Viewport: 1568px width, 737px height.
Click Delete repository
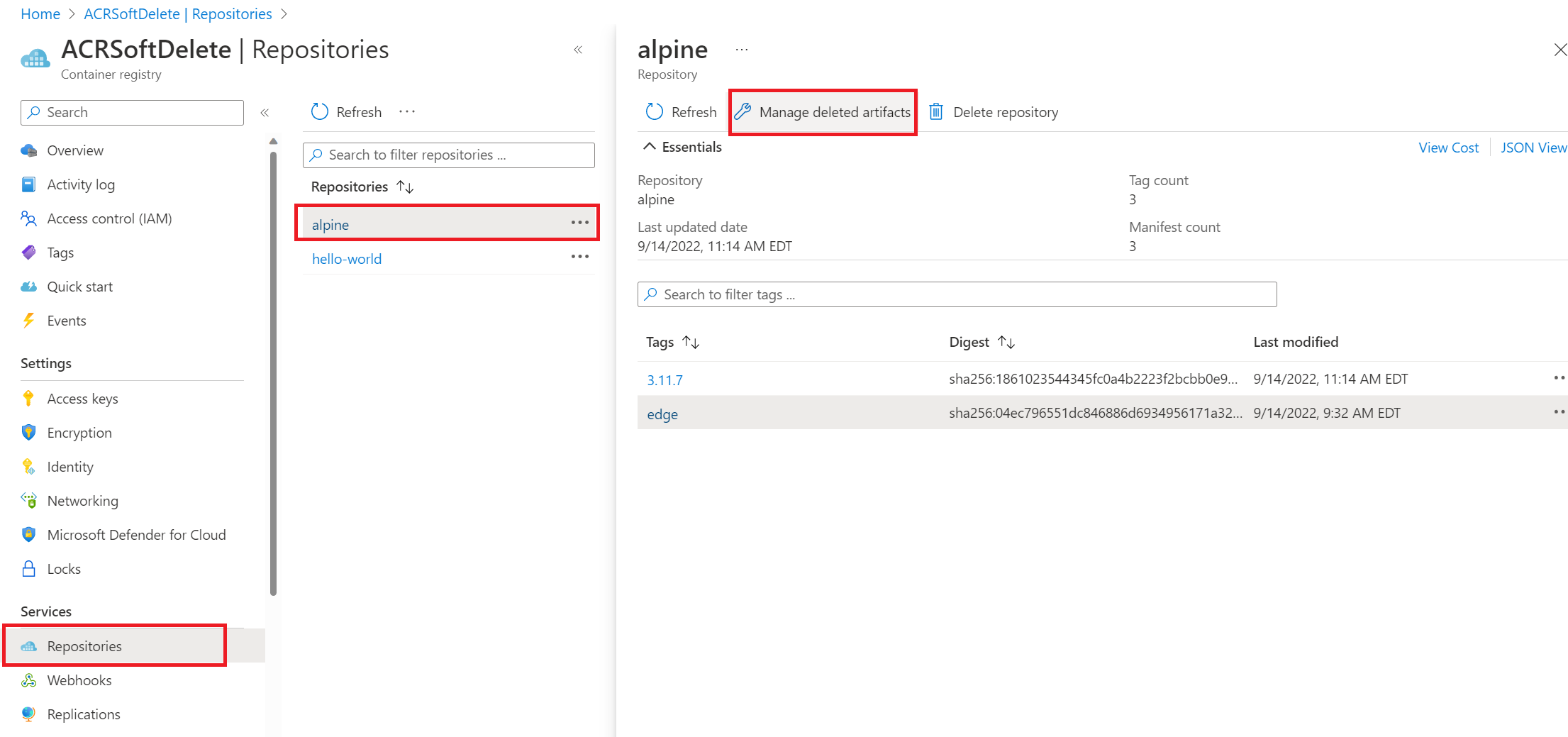point(993,112)
